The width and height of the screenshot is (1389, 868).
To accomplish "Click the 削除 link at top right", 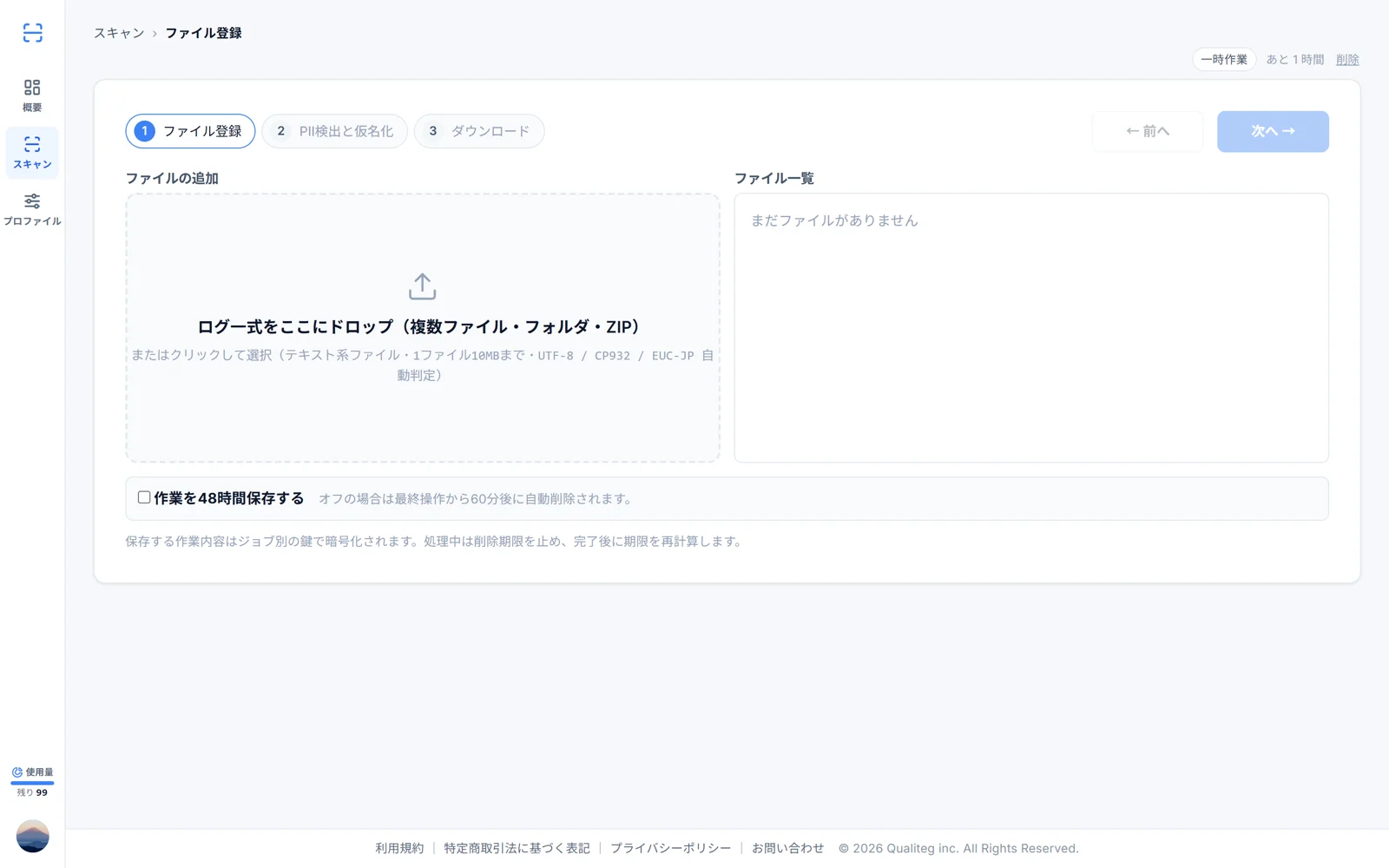I will 1347,59.
